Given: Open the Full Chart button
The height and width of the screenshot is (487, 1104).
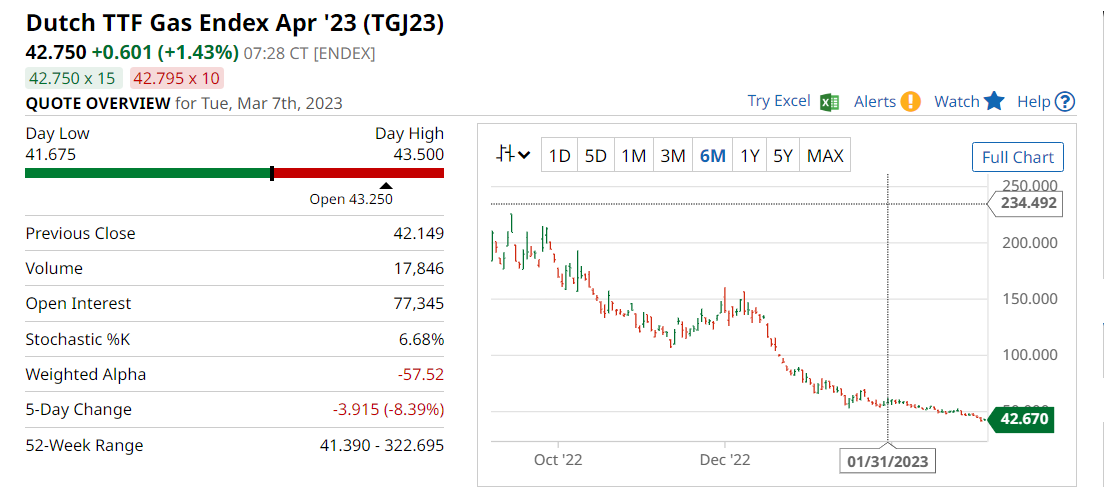Looking at the screenshot, I should [1017, 157].
